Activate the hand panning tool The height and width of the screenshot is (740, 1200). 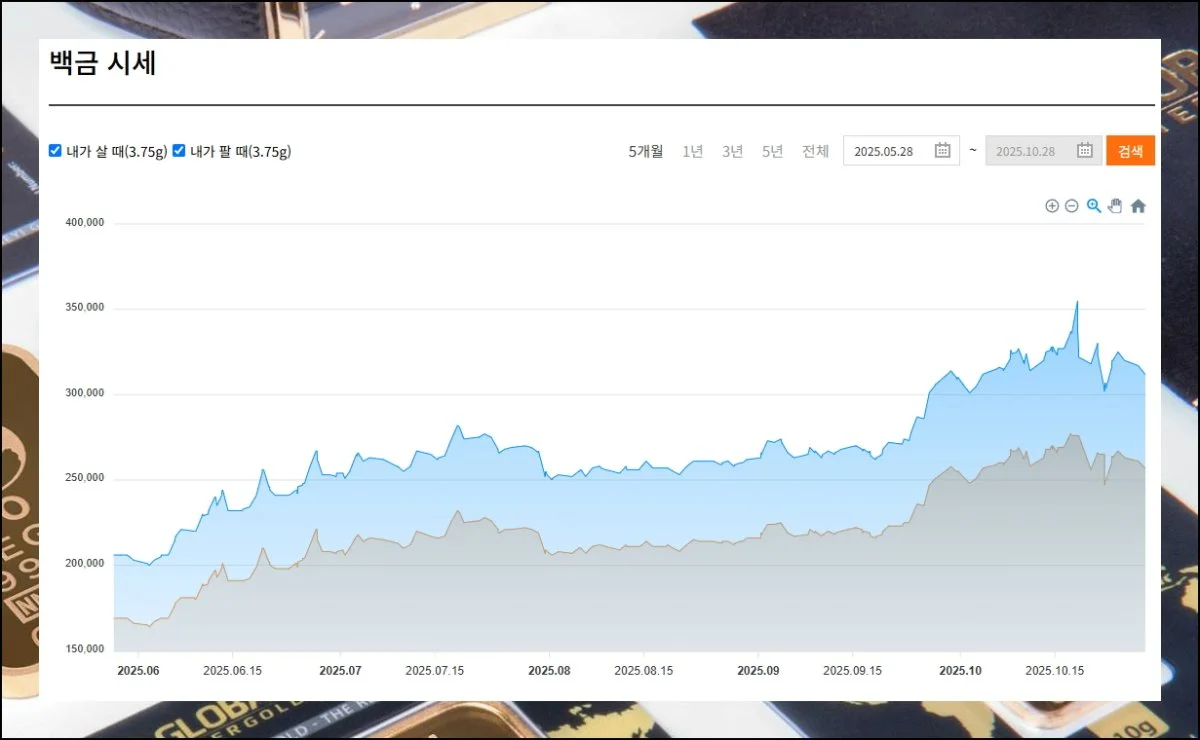(x=1115, y=206)
